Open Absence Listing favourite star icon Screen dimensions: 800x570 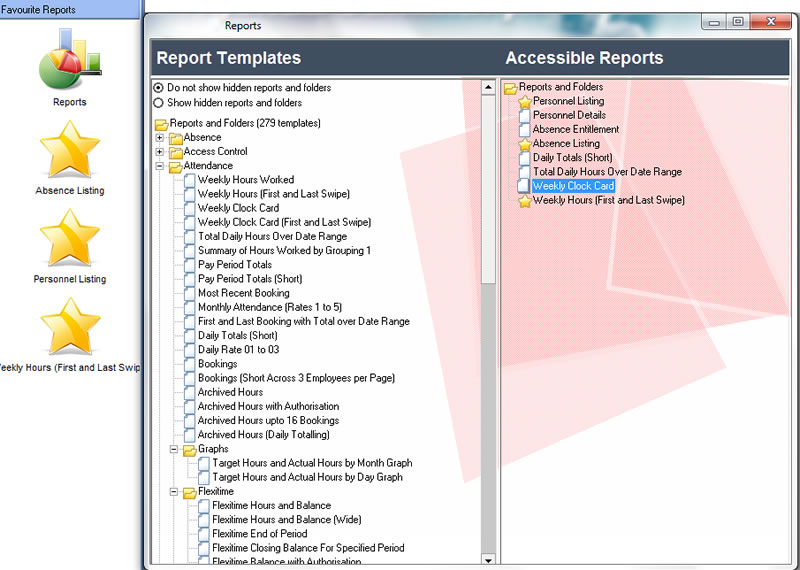tap(69, 150)
